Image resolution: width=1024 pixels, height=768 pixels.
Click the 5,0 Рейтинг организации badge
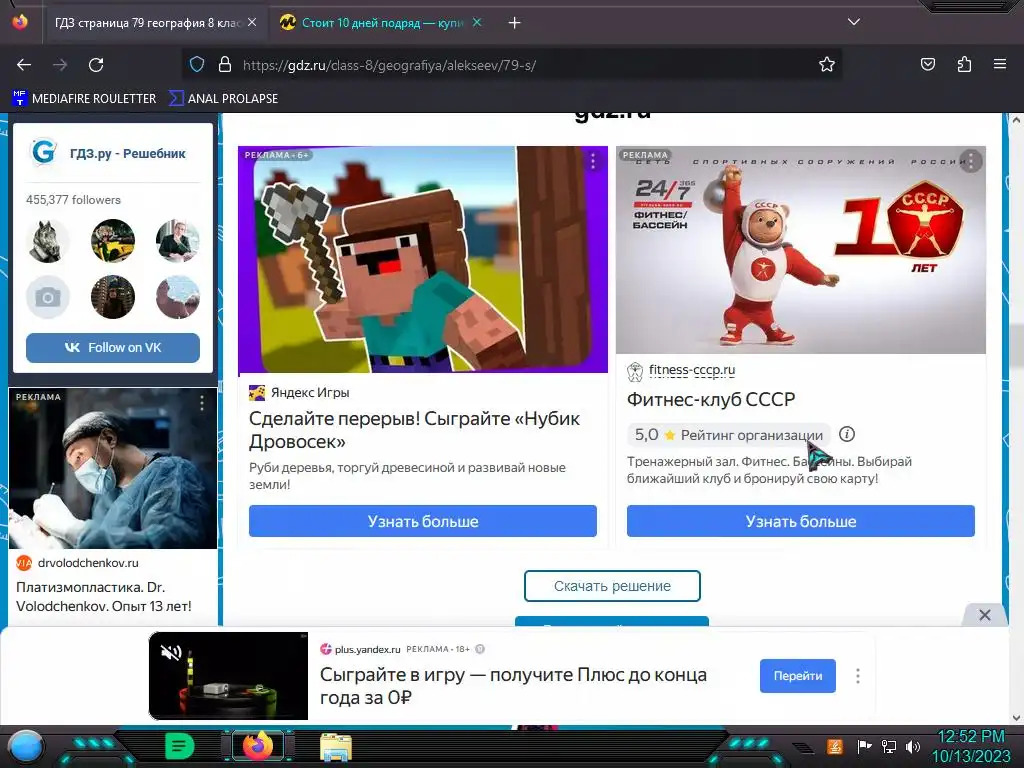(729, 435)
